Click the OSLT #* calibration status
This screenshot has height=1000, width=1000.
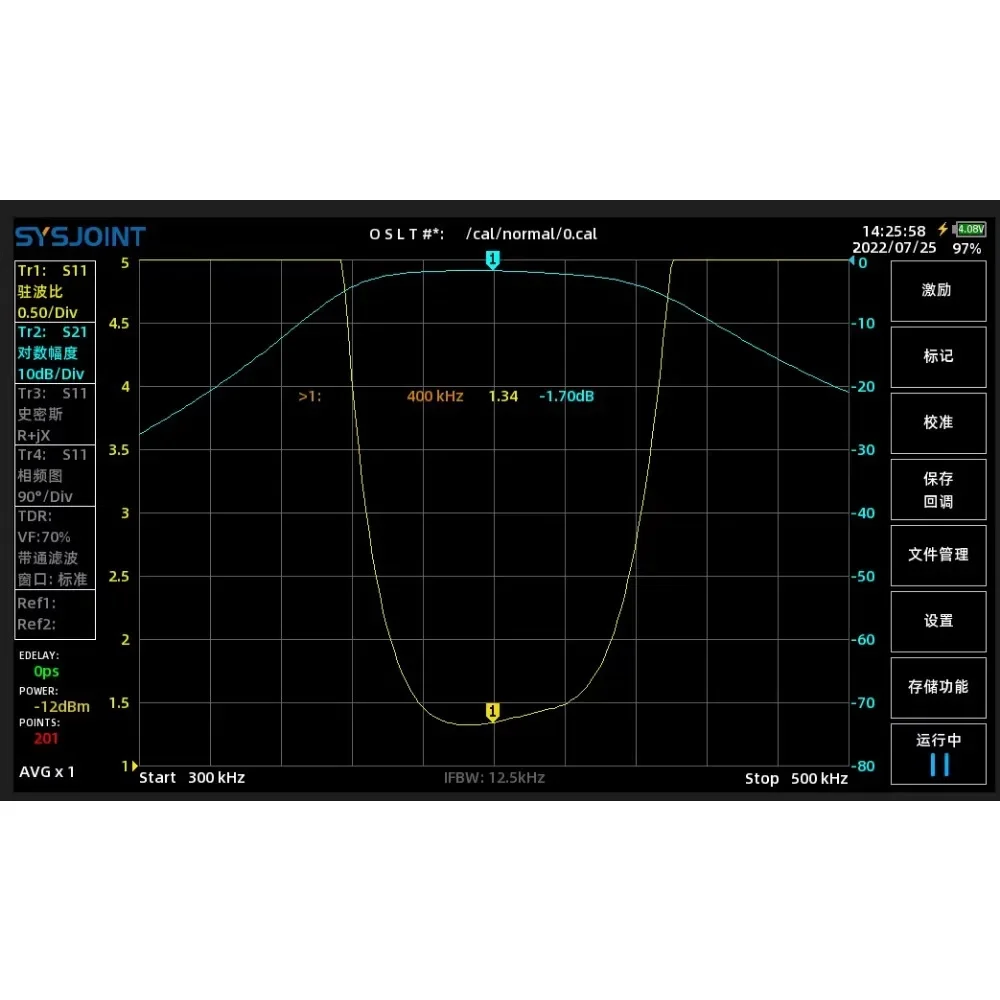(x=406, y=234)
